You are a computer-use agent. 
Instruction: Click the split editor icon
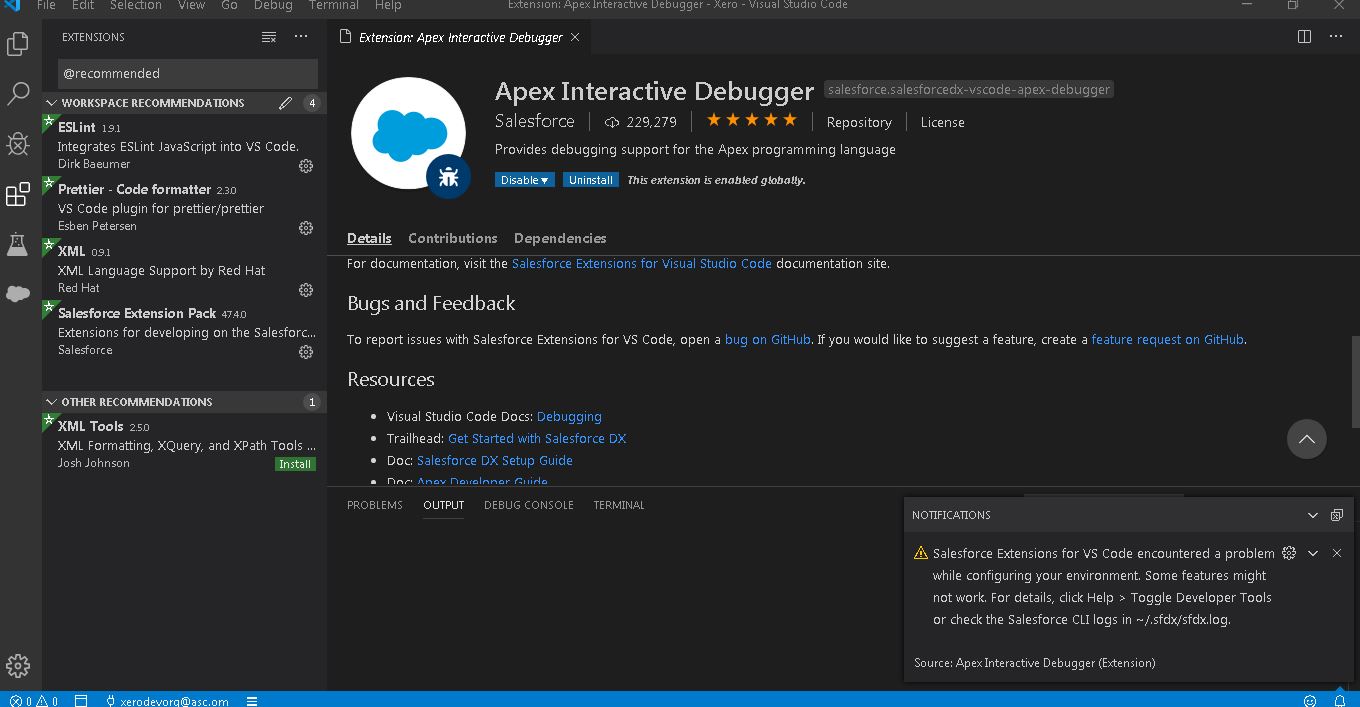click(1304, 37)
